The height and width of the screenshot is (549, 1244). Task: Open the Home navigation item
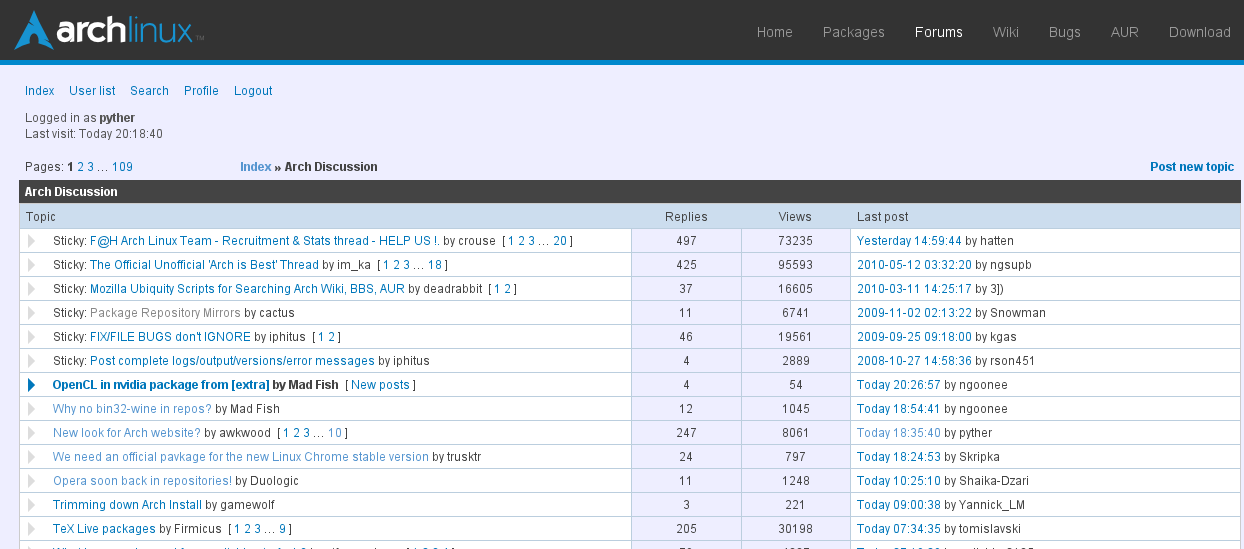pyautogui.click(x=774, y=32)
